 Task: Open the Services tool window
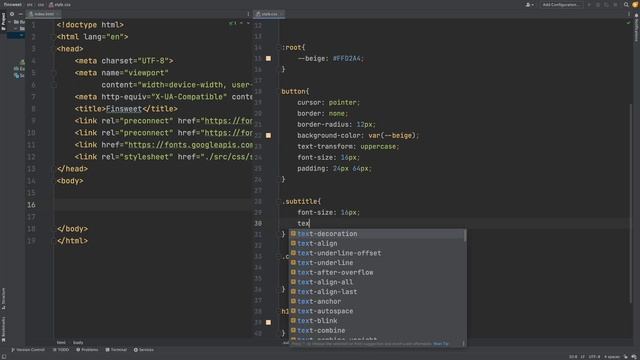(144, 350)
